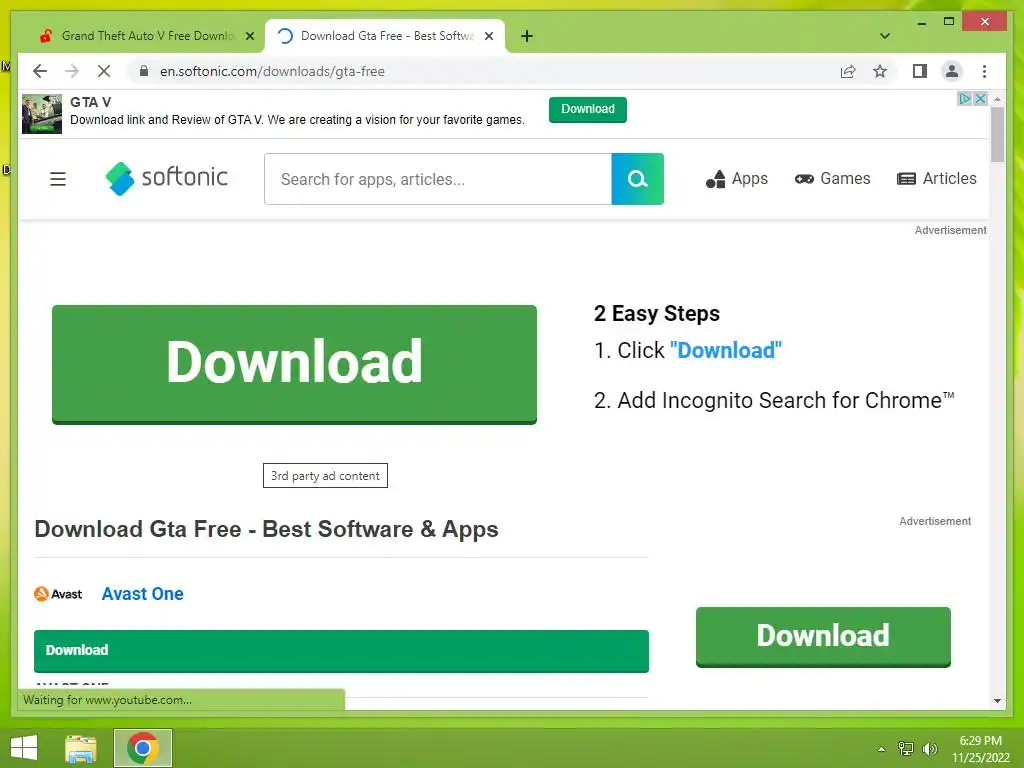1024x768 pixels.
Task: Focus the Search for apps, articles field
Action: (438, 179)
